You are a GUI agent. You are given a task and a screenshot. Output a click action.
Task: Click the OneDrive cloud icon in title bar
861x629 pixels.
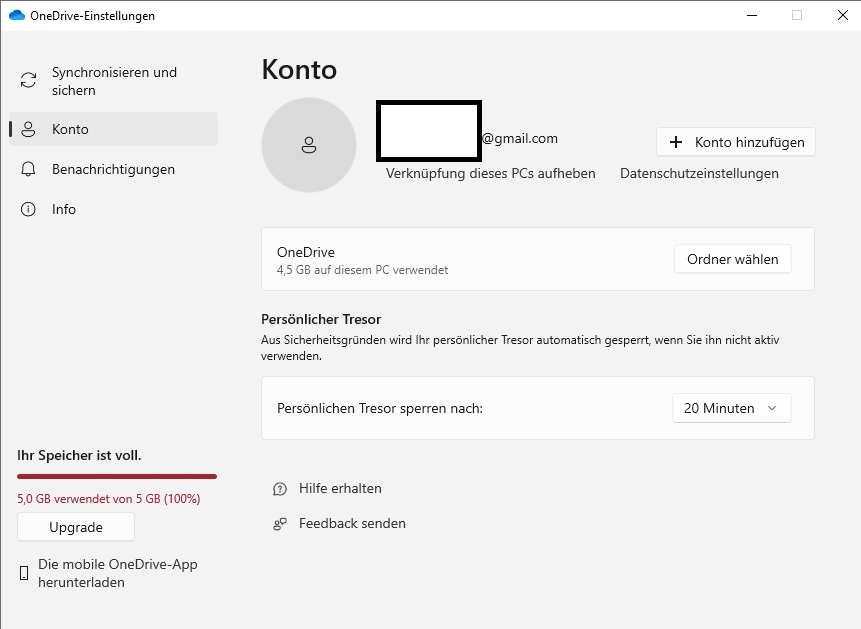[17, 15]
